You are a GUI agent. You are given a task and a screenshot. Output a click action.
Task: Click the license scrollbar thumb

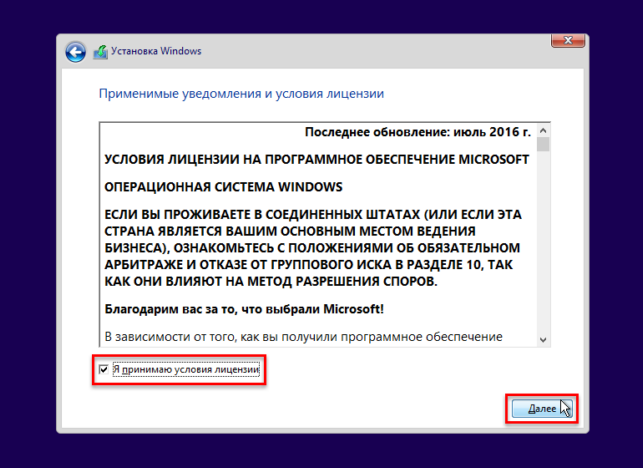coord(543,144)
